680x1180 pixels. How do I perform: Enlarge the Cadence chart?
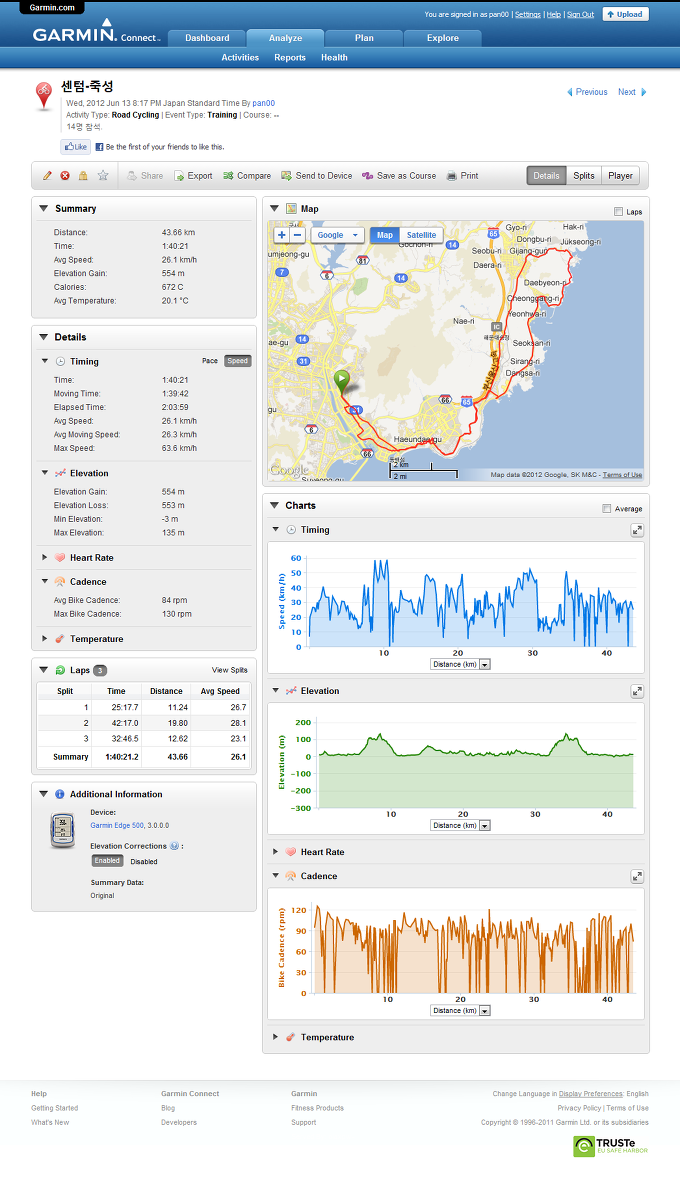tap(637, 877)
